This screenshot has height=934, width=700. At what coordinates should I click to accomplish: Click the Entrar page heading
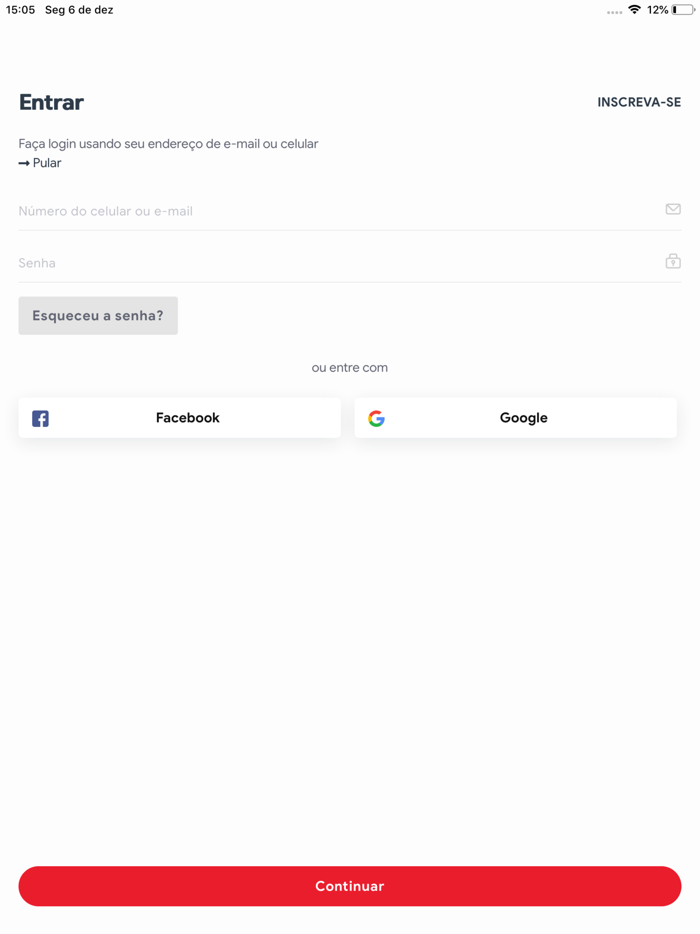pyautogui.click(x=51, y=102)
